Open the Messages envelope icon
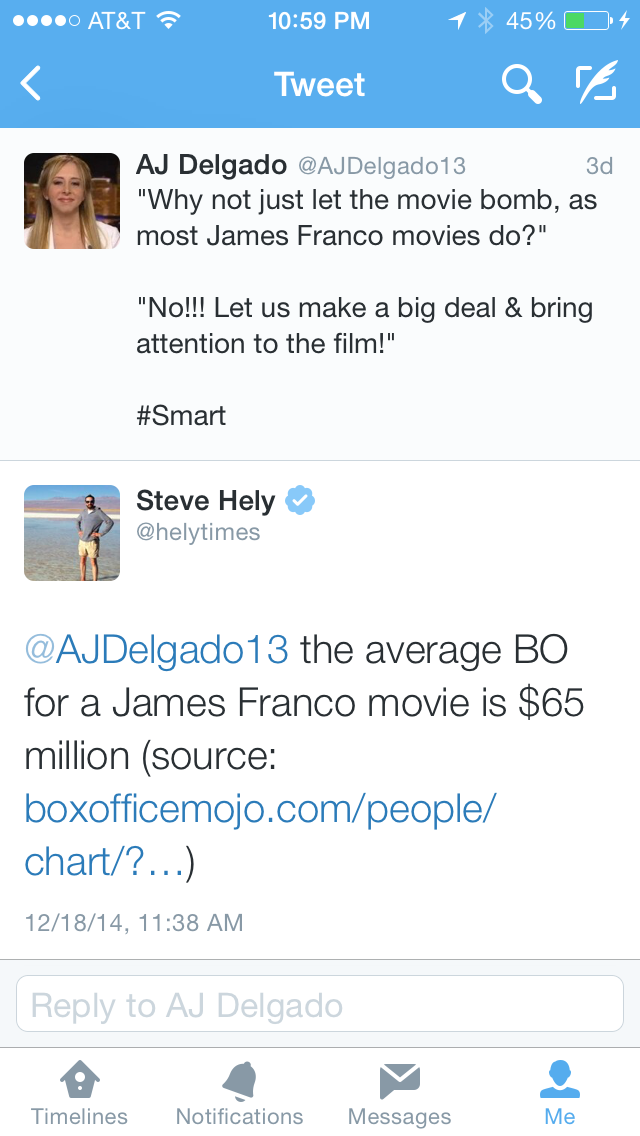Viewport: 640px width, 1136px height. (399, 1081)
